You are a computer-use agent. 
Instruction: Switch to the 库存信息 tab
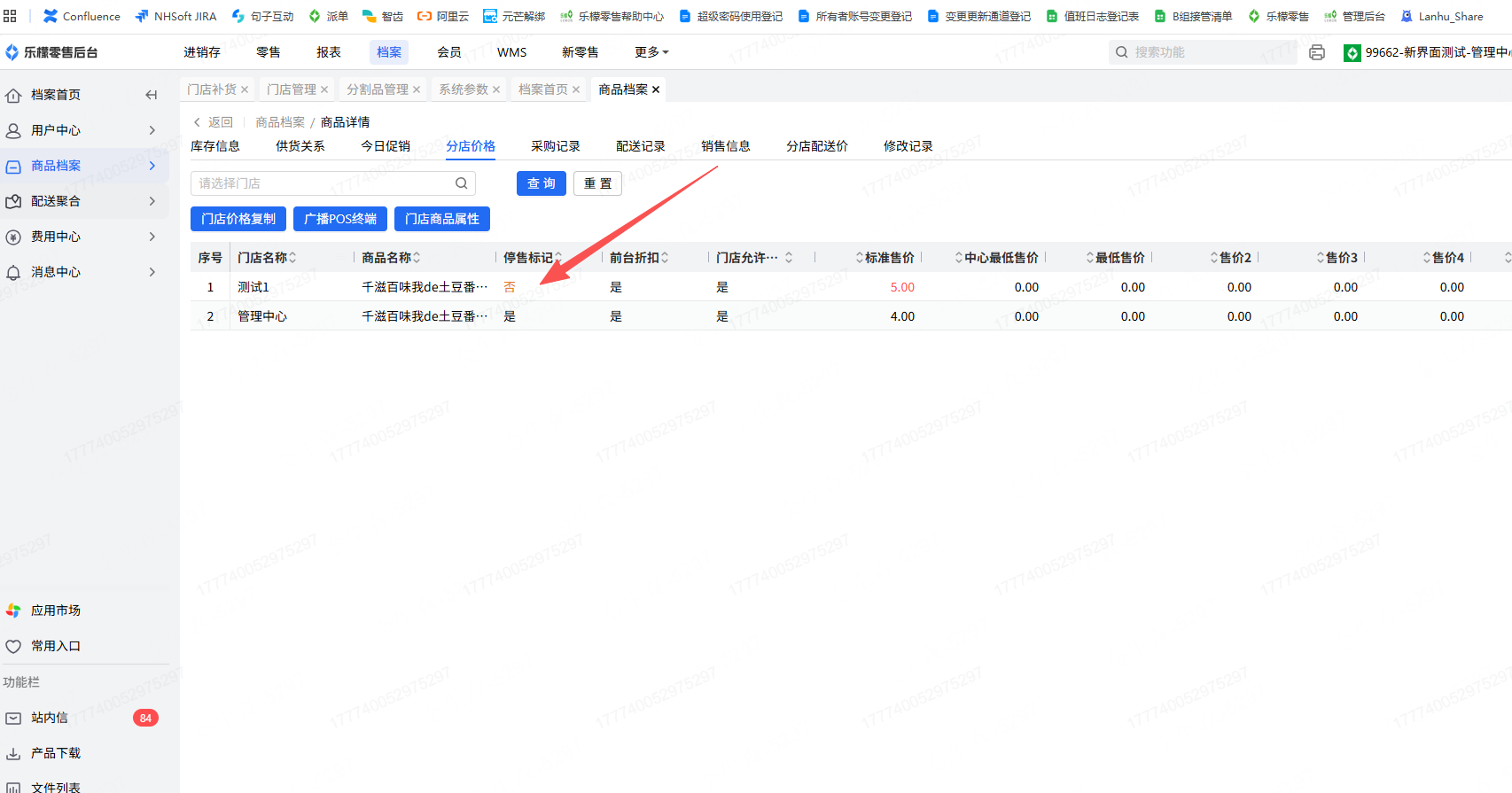[x=215, y=146]
